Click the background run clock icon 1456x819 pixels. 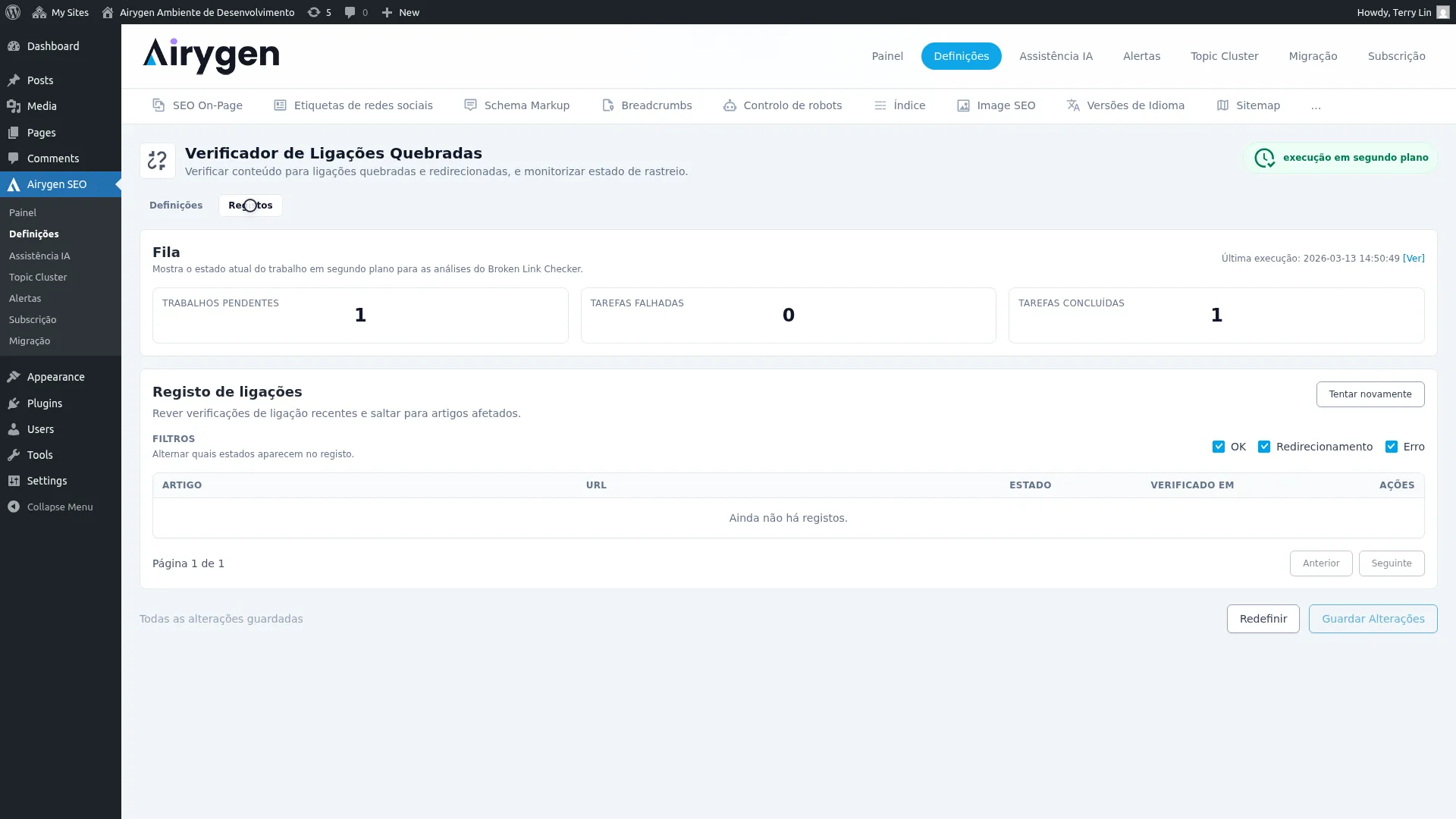1264,158
